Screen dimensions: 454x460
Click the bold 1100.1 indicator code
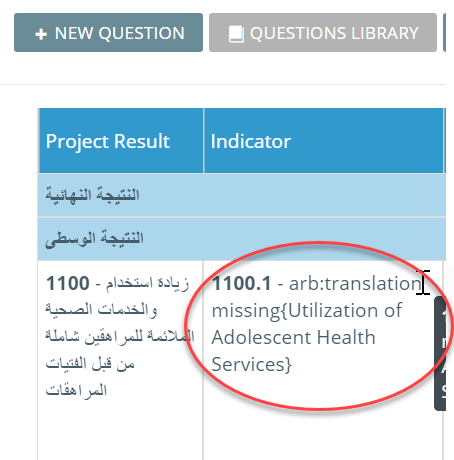(x=241, y=284)
